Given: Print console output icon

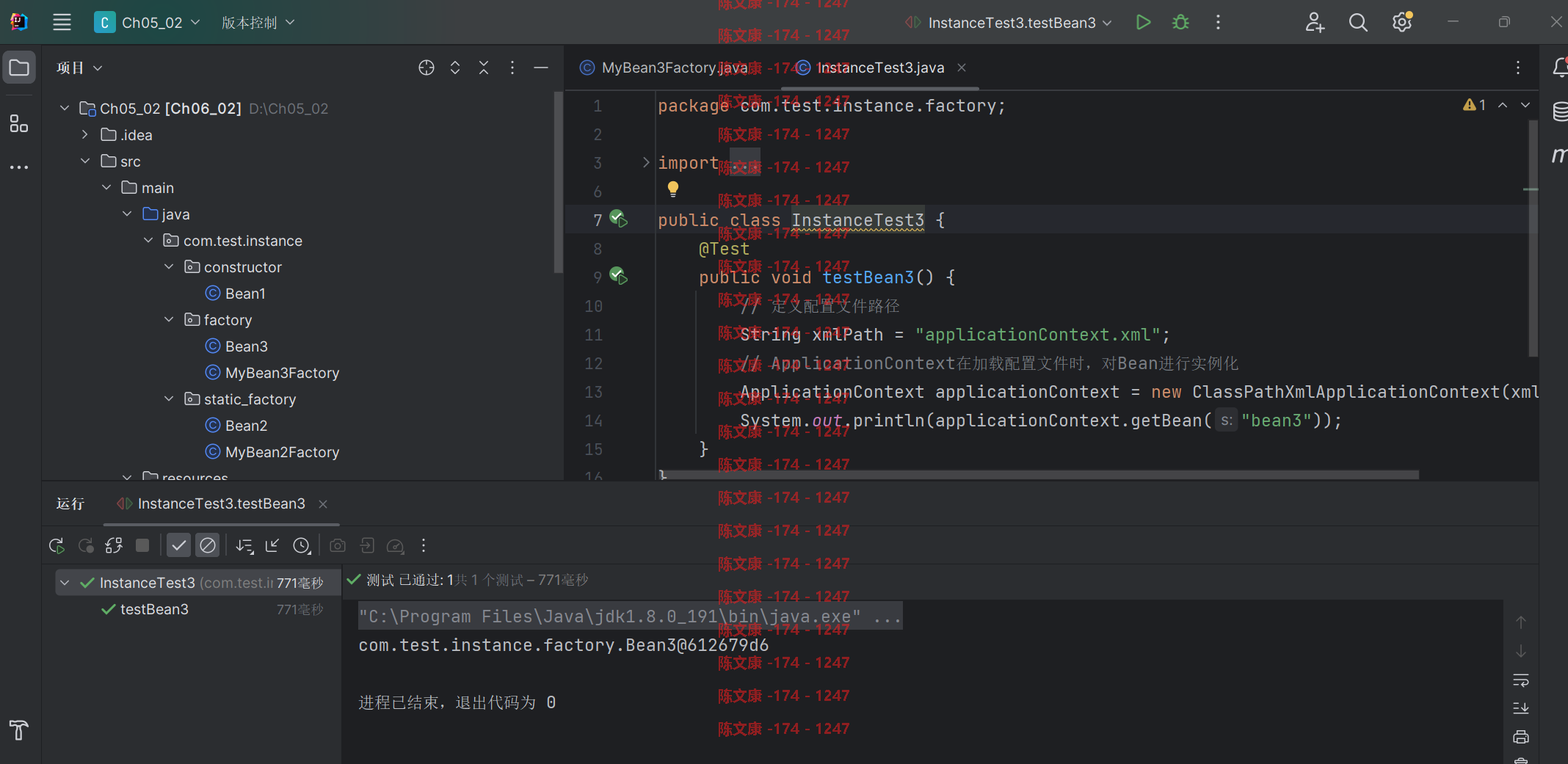Looking at the screenshot, I should [x=1521, y=737].
